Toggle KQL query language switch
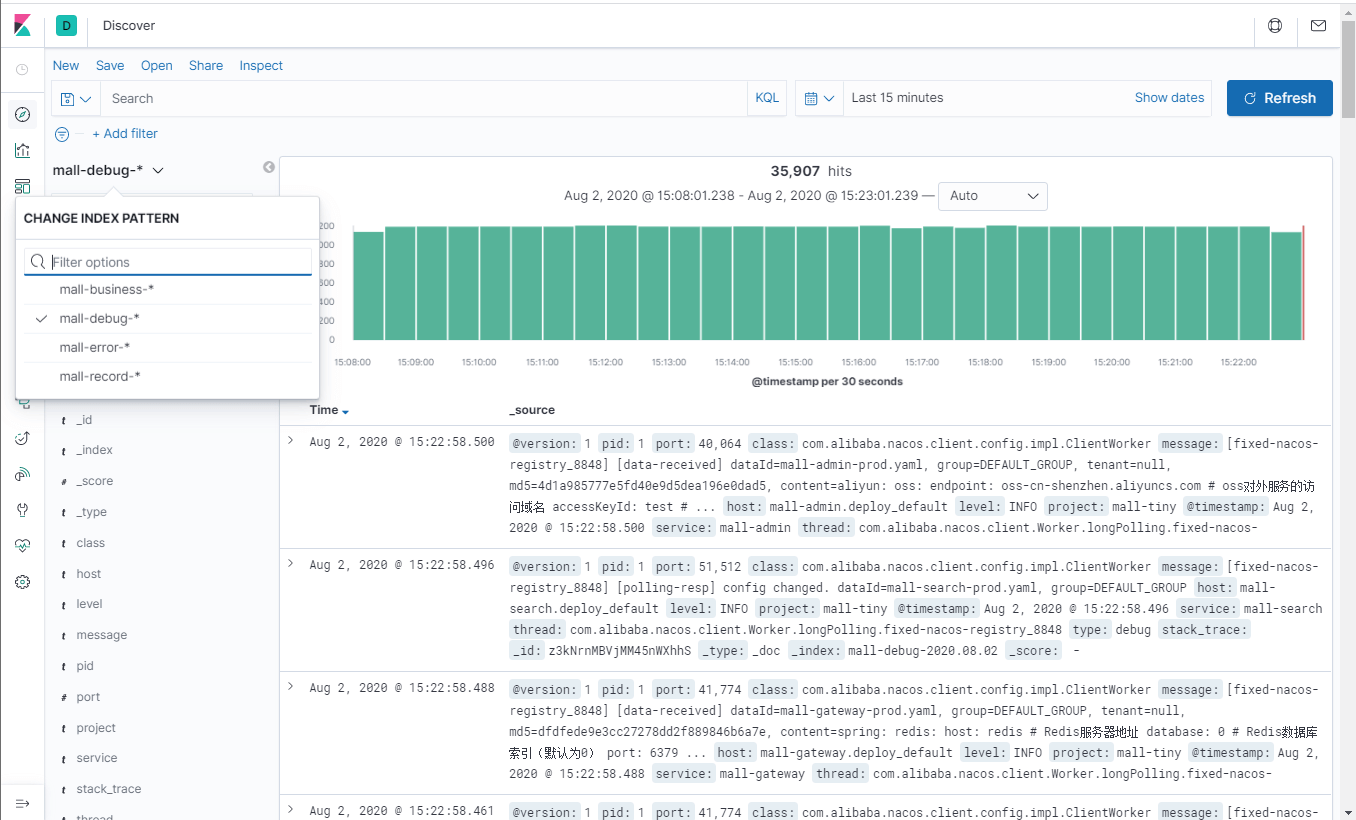The image size is (1356, 820). pos(767,98)
